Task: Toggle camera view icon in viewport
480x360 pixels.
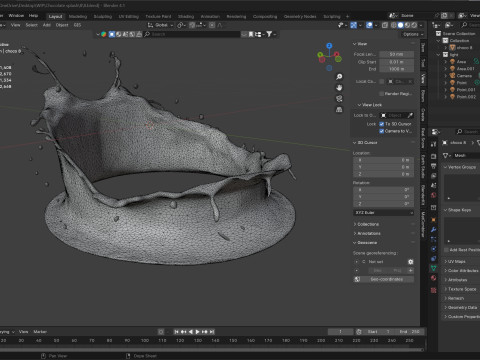Action: [339, 99]
